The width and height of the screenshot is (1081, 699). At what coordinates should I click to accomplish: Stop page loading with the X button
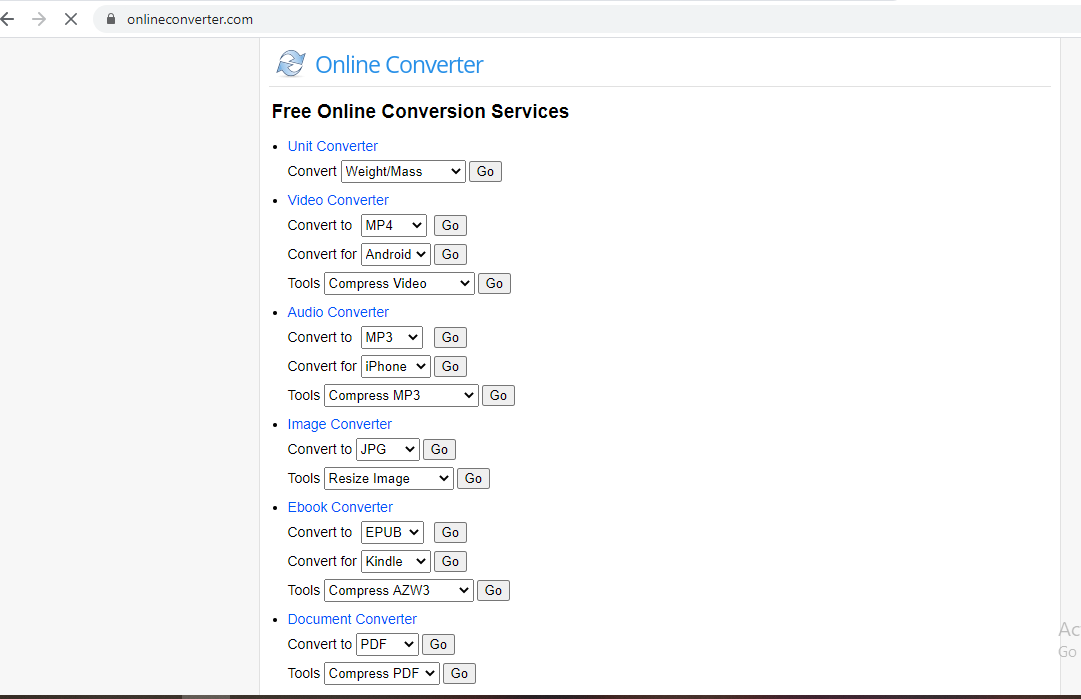[x=70, y=19]
